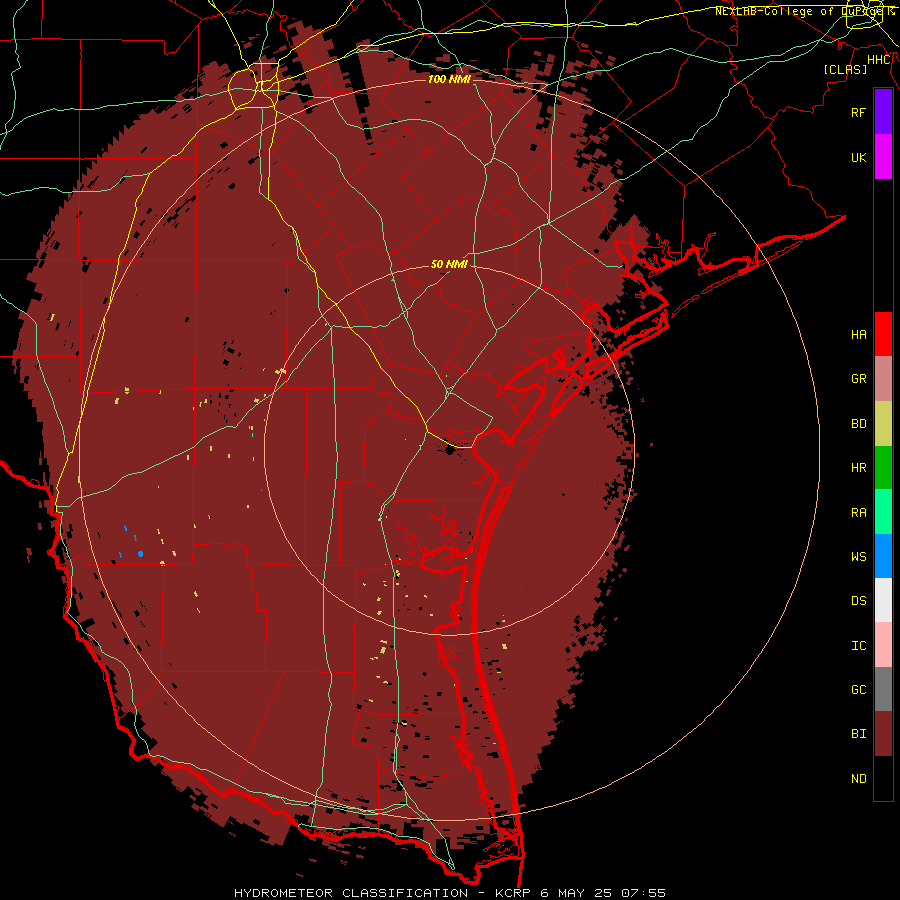
Task: Click the ND legend label
Action: click(859, 779)
